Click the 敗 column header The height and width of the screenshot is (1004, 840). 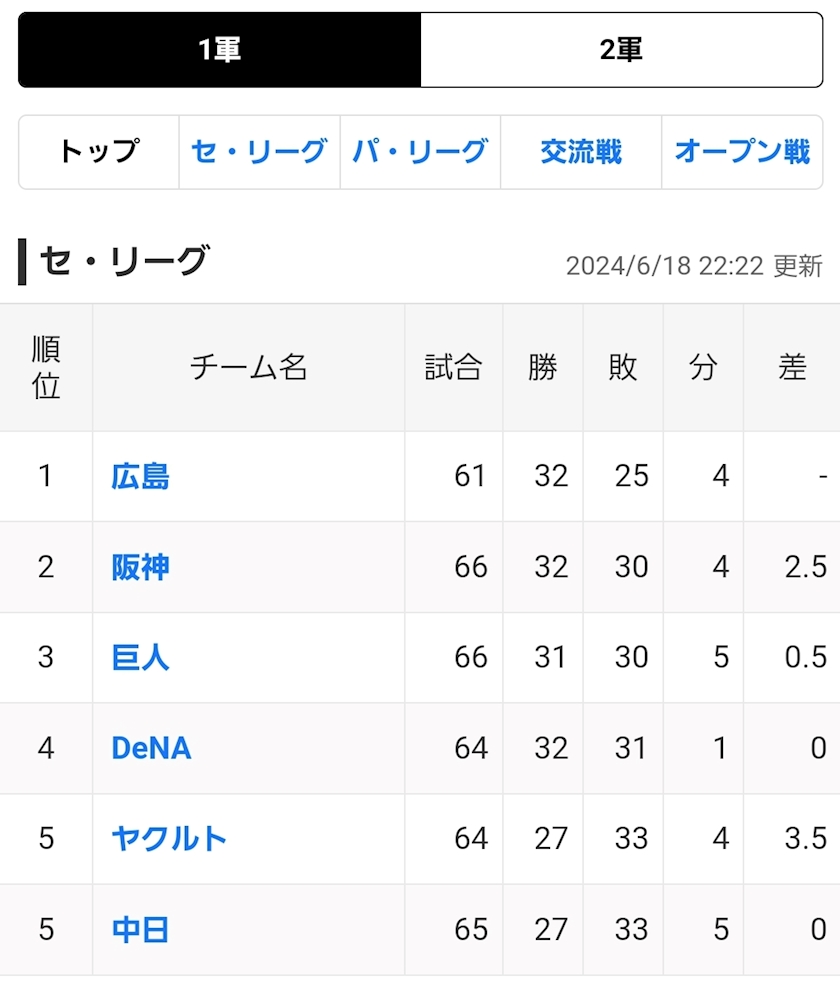point(623,367)
